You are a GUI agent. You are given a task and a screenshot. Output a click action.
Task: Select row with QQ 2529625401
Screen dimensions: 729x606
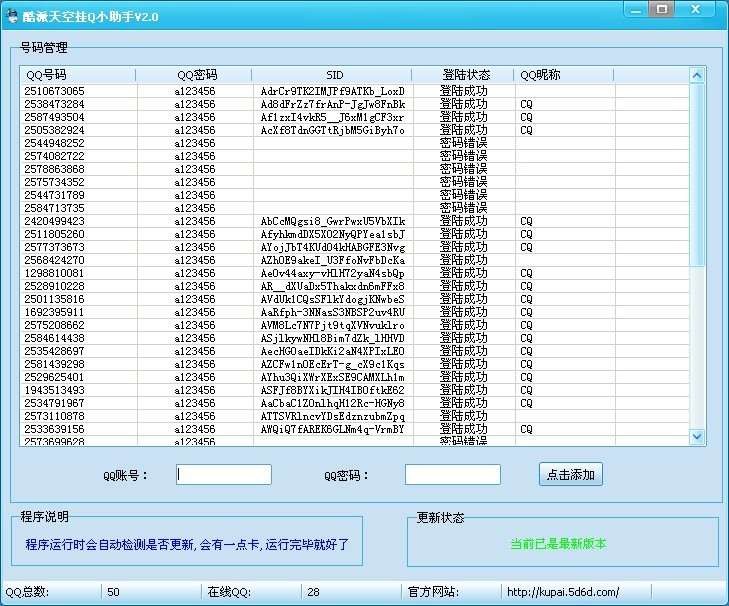355,378
